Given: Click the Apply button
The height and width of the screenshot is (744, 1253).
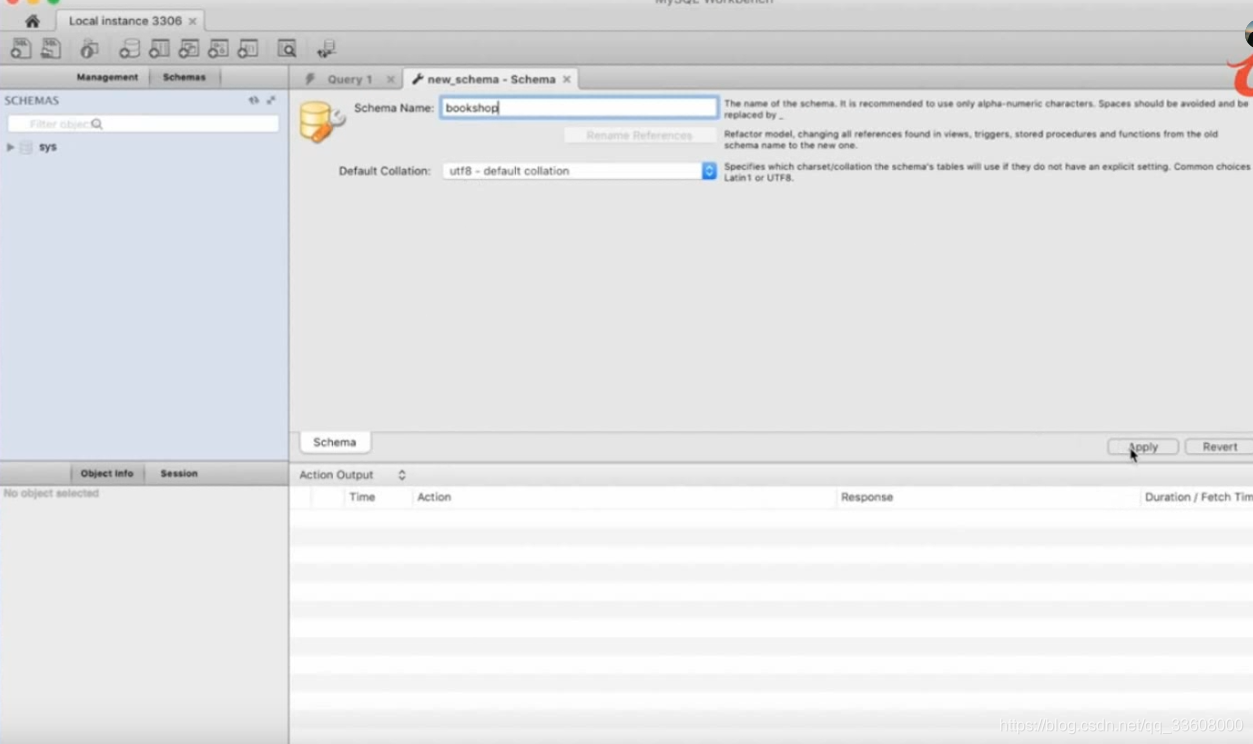Looking at the screenshot, I should (1142, 447).
